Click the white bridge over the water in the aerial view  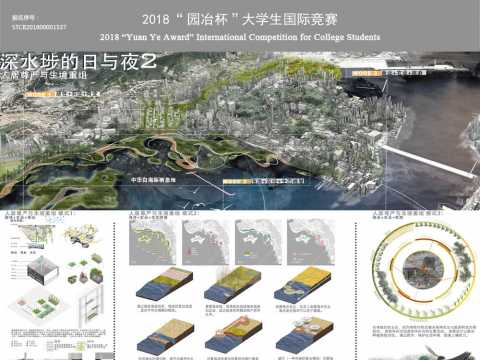[430, 162]
